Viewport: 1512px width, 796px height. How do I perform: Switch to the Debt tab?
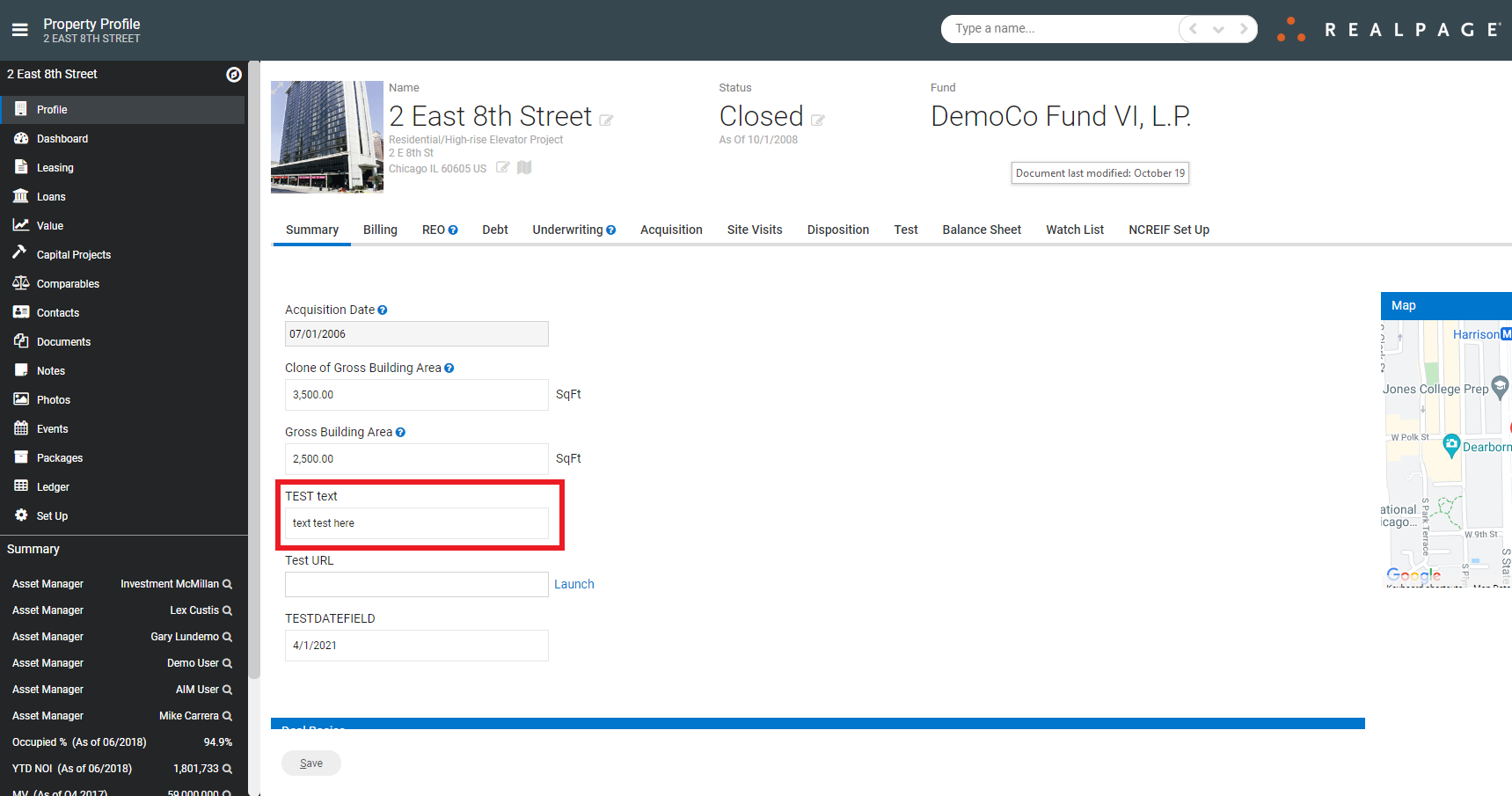[494, 230]
